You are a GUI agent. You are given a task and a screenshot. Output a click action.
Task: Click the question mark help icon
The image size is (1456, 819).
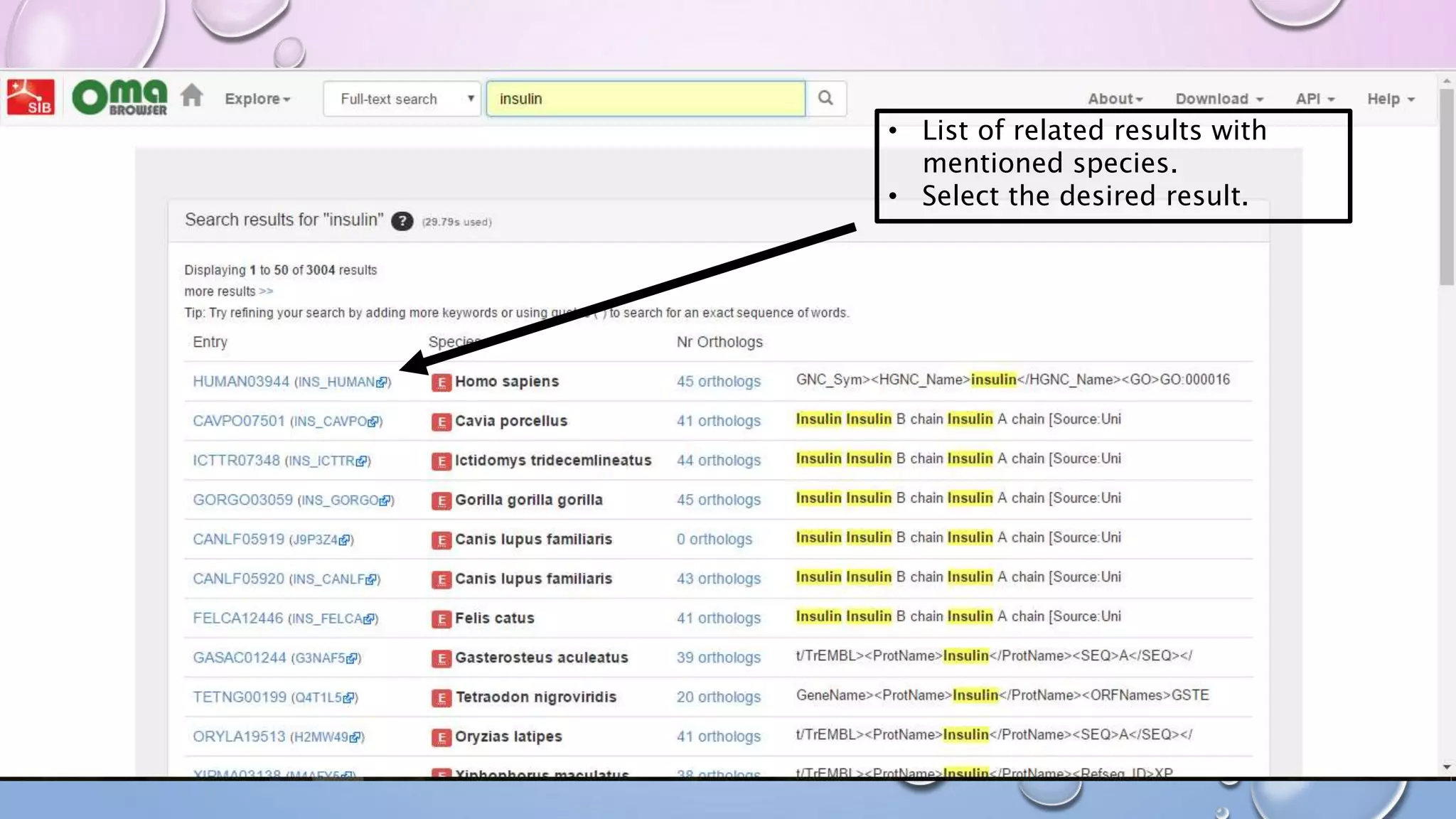point(402,221)
